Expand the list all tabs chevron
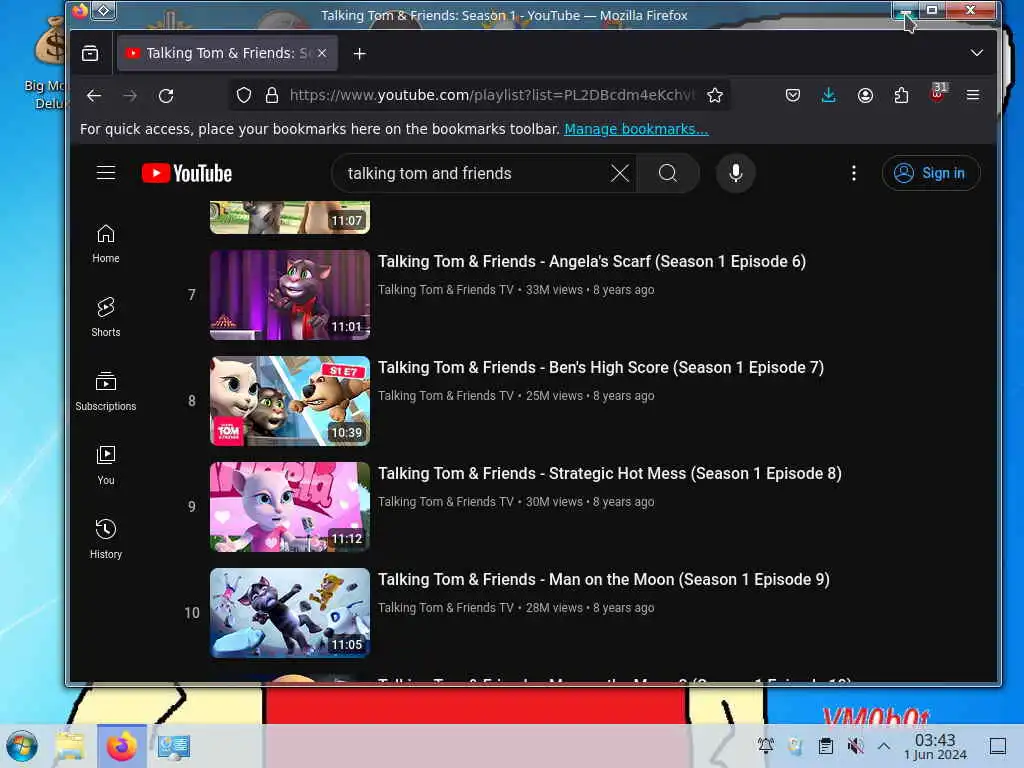Viewport: 1024px width, 768px height. tap(976, 53)
